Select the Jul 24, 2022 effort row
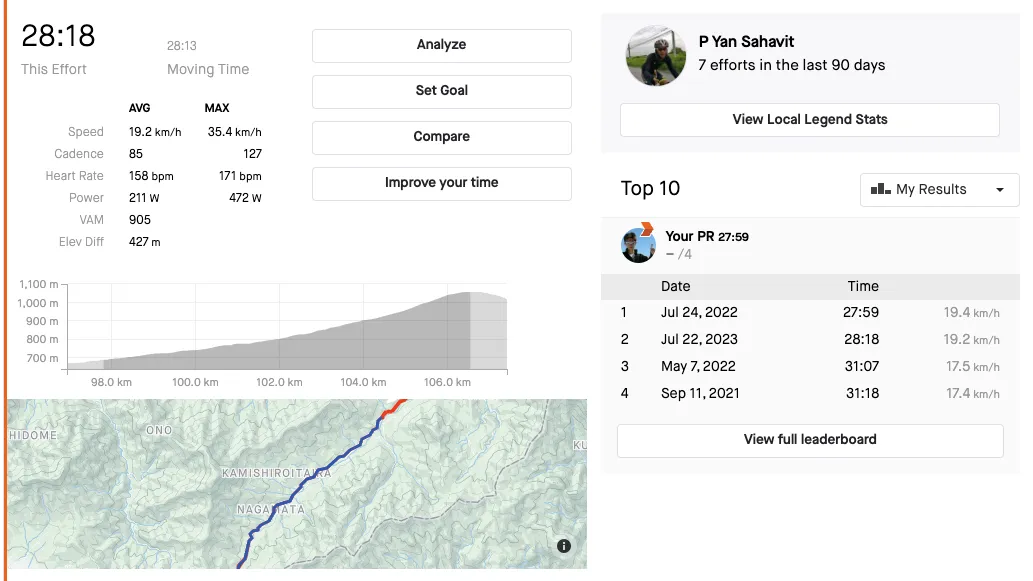This screenshot has width=1033, height=581. tap(809, 312)
